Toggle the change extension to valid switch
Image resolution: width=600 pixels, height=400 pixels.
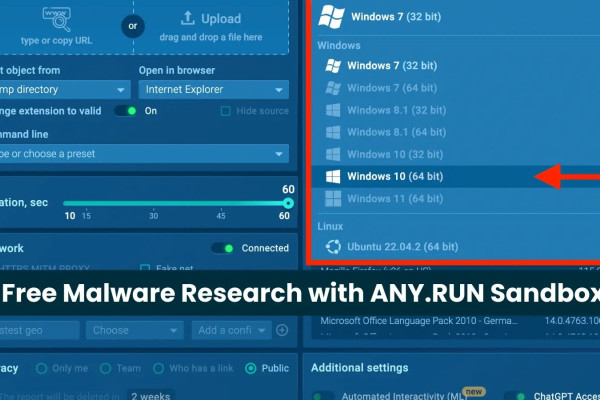click(x=126, y=111)
